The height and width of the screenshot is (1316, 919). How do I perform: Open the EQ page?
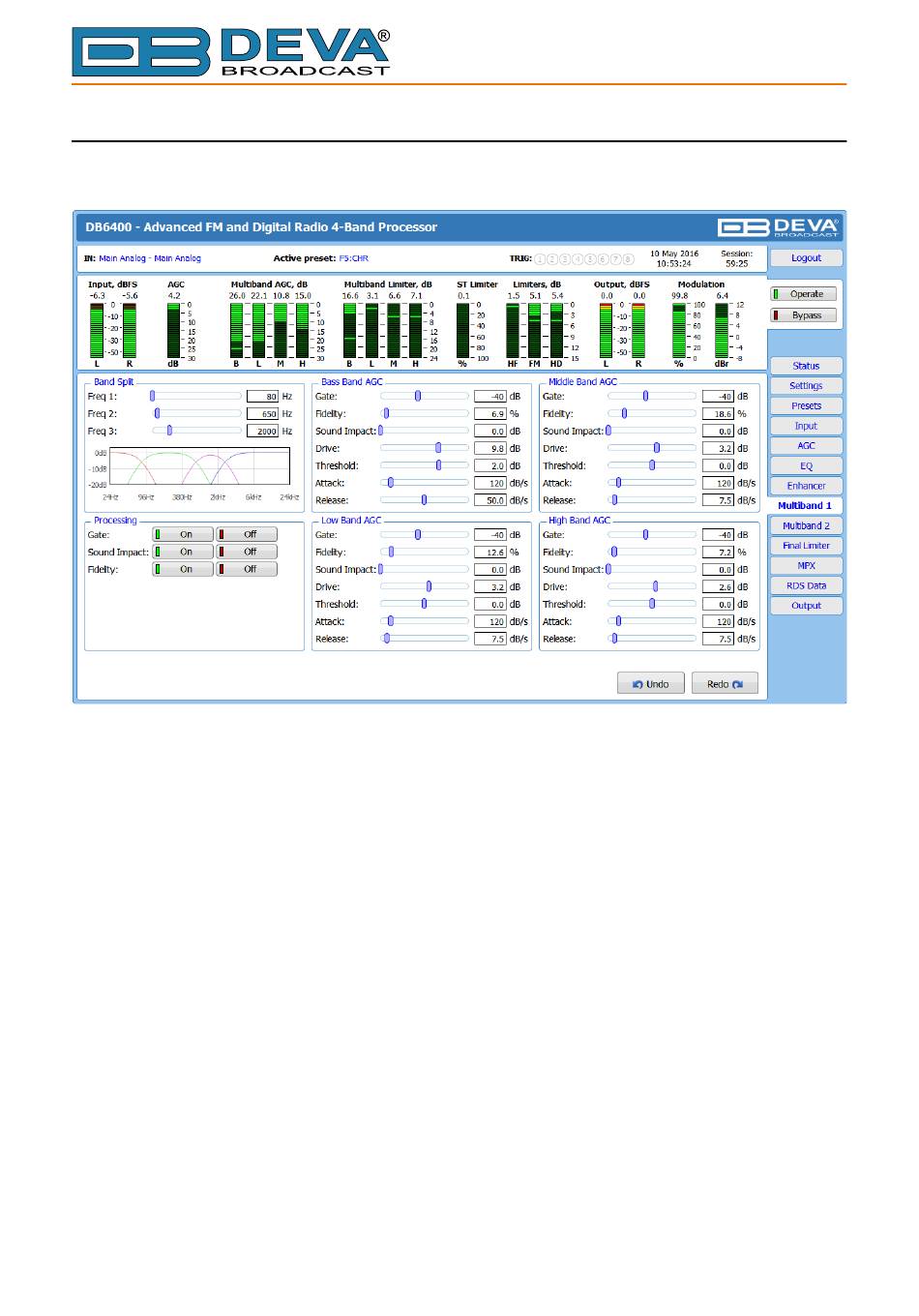point(806,466)
